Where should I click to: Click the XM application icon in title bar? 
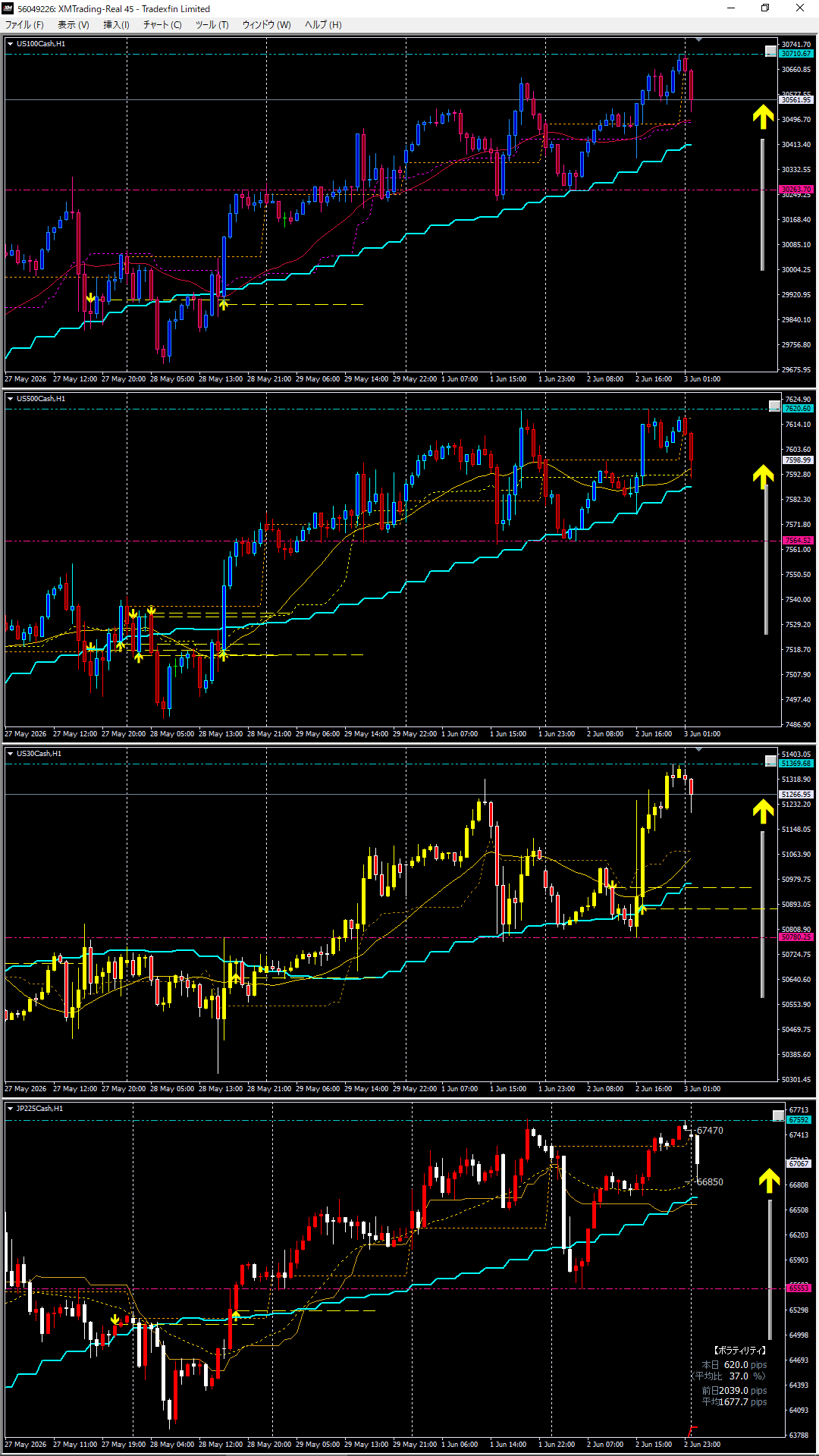tap(8, 8)
